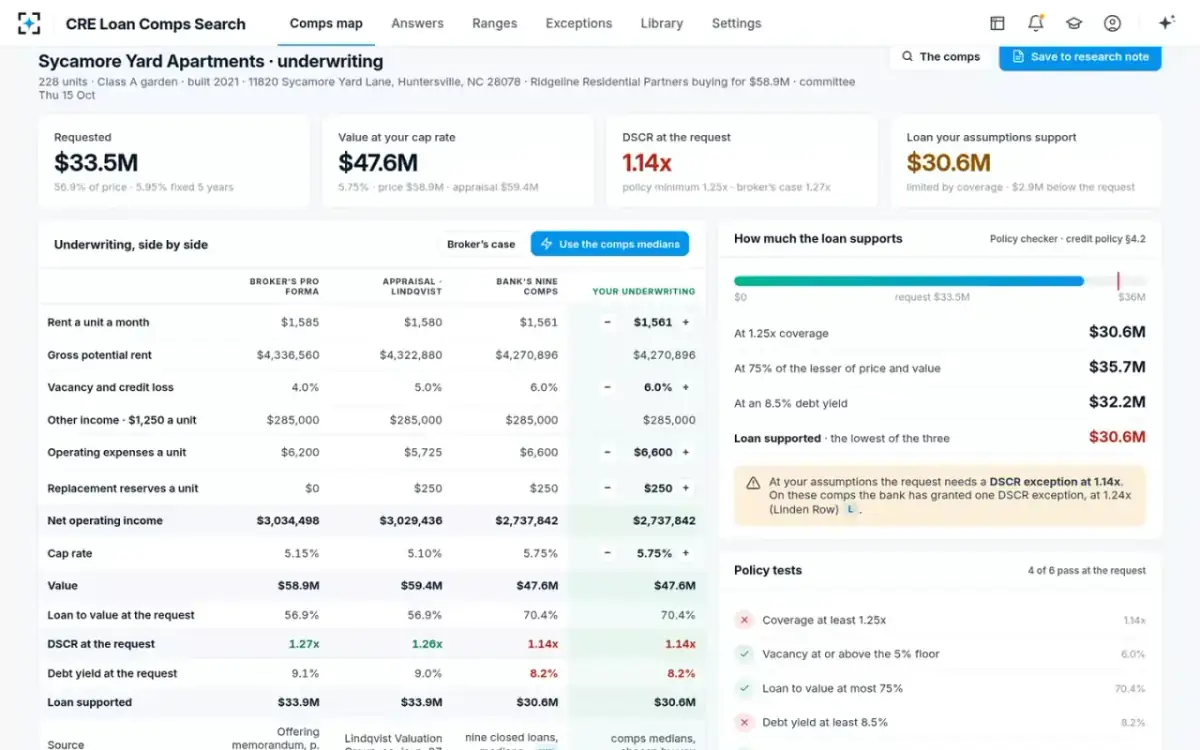Open the Library tab
This screenshot has height=750, width=1200.
click(662, 23)
